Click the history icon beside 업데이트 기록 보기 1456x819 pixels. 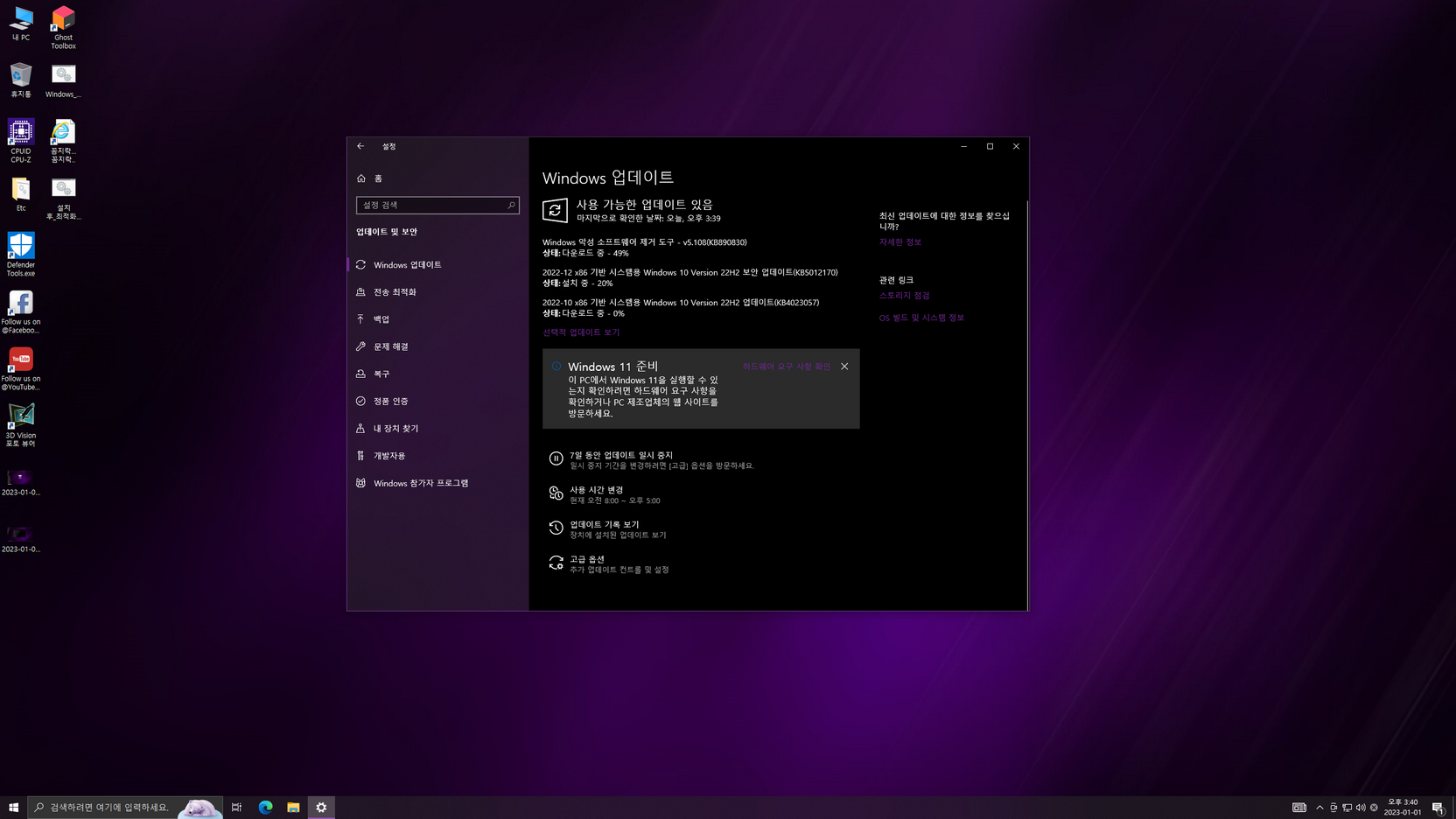coord(556,528)
